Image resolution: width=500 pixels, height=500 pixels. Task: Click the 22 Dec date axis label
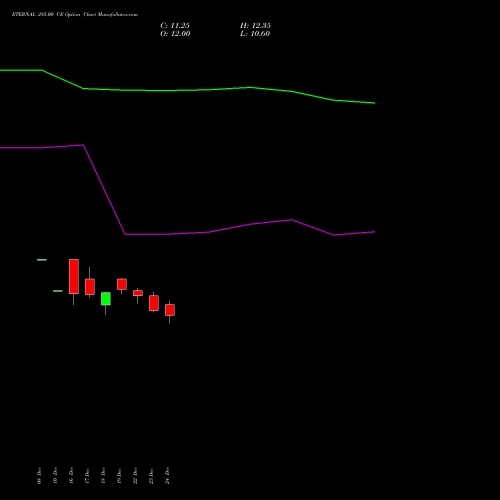(135, 476)
